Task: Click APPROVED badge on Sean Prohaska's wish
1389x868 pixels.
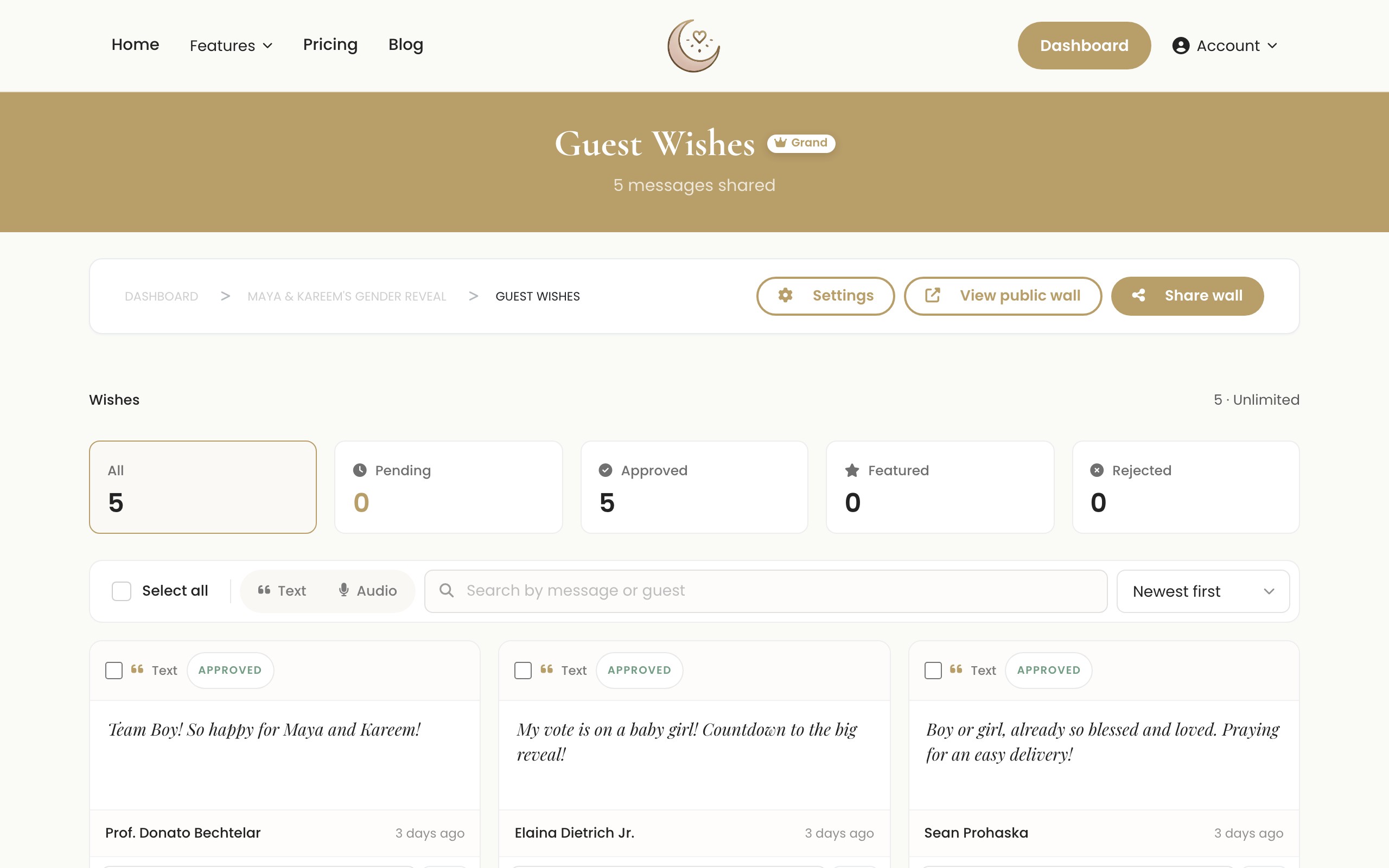Action: (x=1049, y=670)
